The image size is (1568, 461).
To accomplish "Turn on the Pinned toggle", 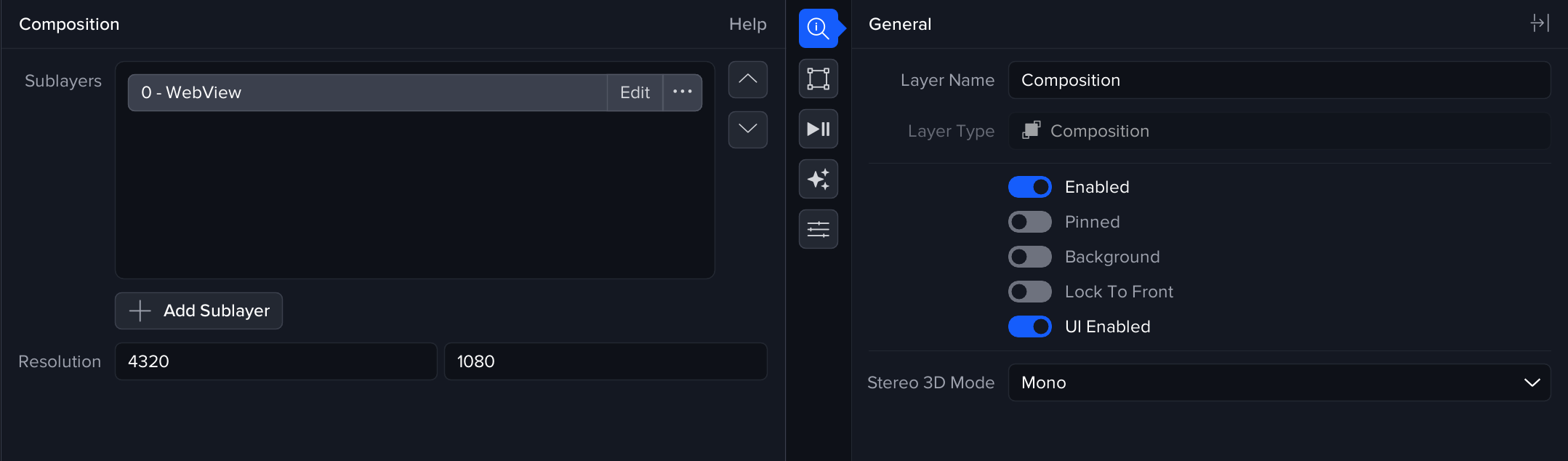I will click(x=1029, y=222).
